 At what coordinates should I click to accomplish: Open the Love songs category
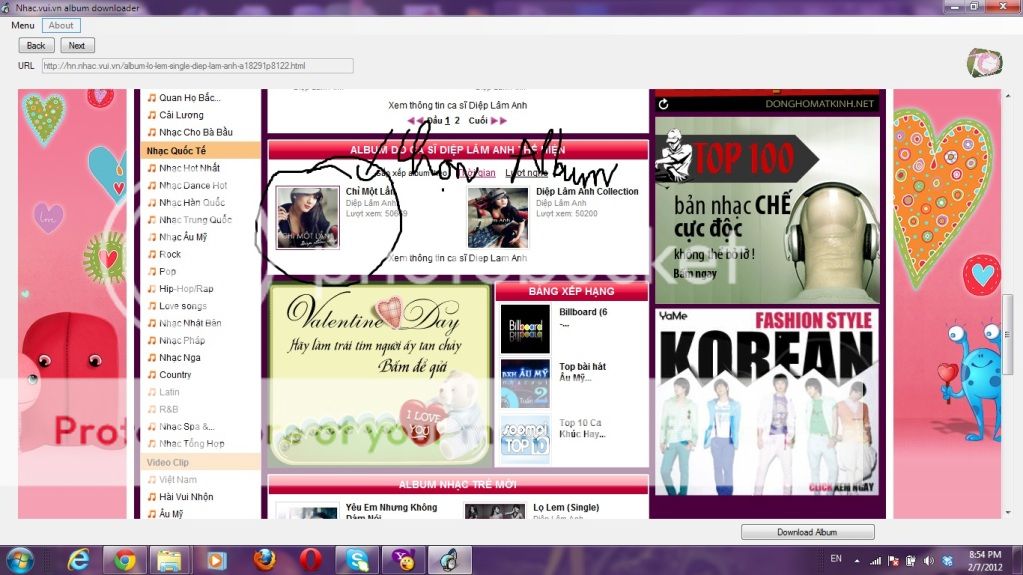(183, 306)
